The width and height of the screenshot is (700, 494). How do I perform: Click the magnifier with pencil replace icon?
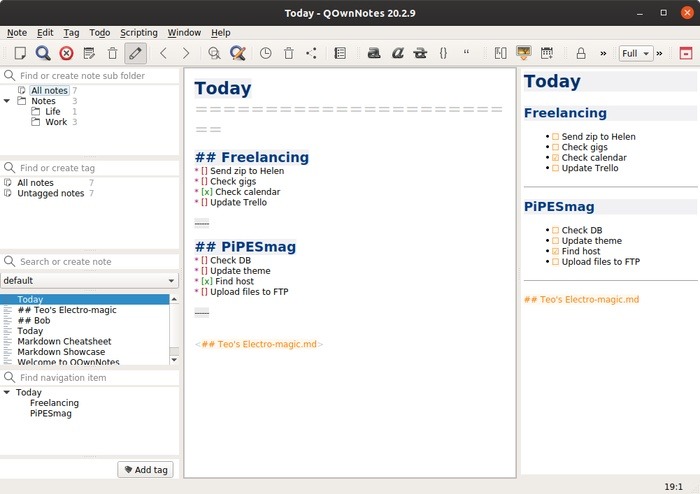[238, 53]
